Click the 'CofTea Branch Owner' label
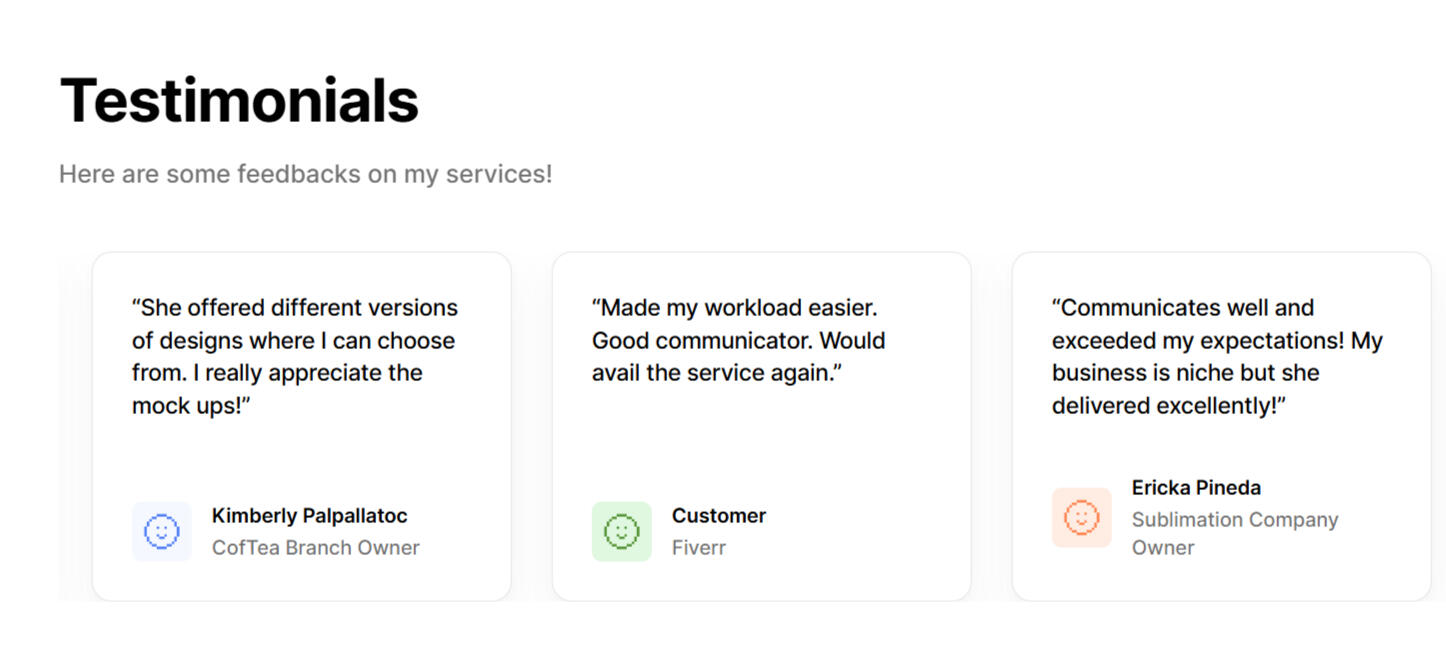 (x=315, y=548)
